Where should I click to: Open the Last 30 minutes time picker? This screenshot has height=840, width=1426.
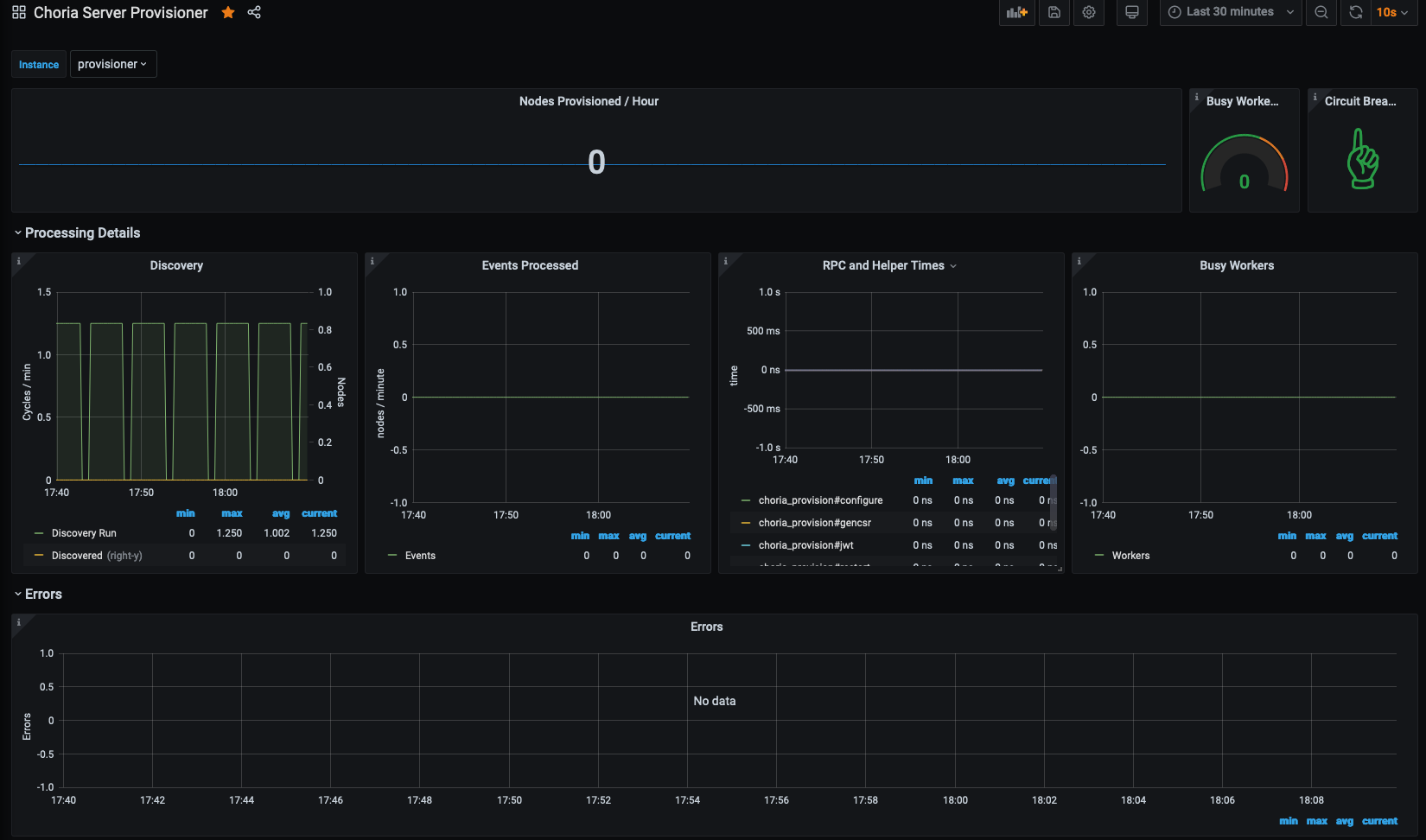(x=1231, y=12)
